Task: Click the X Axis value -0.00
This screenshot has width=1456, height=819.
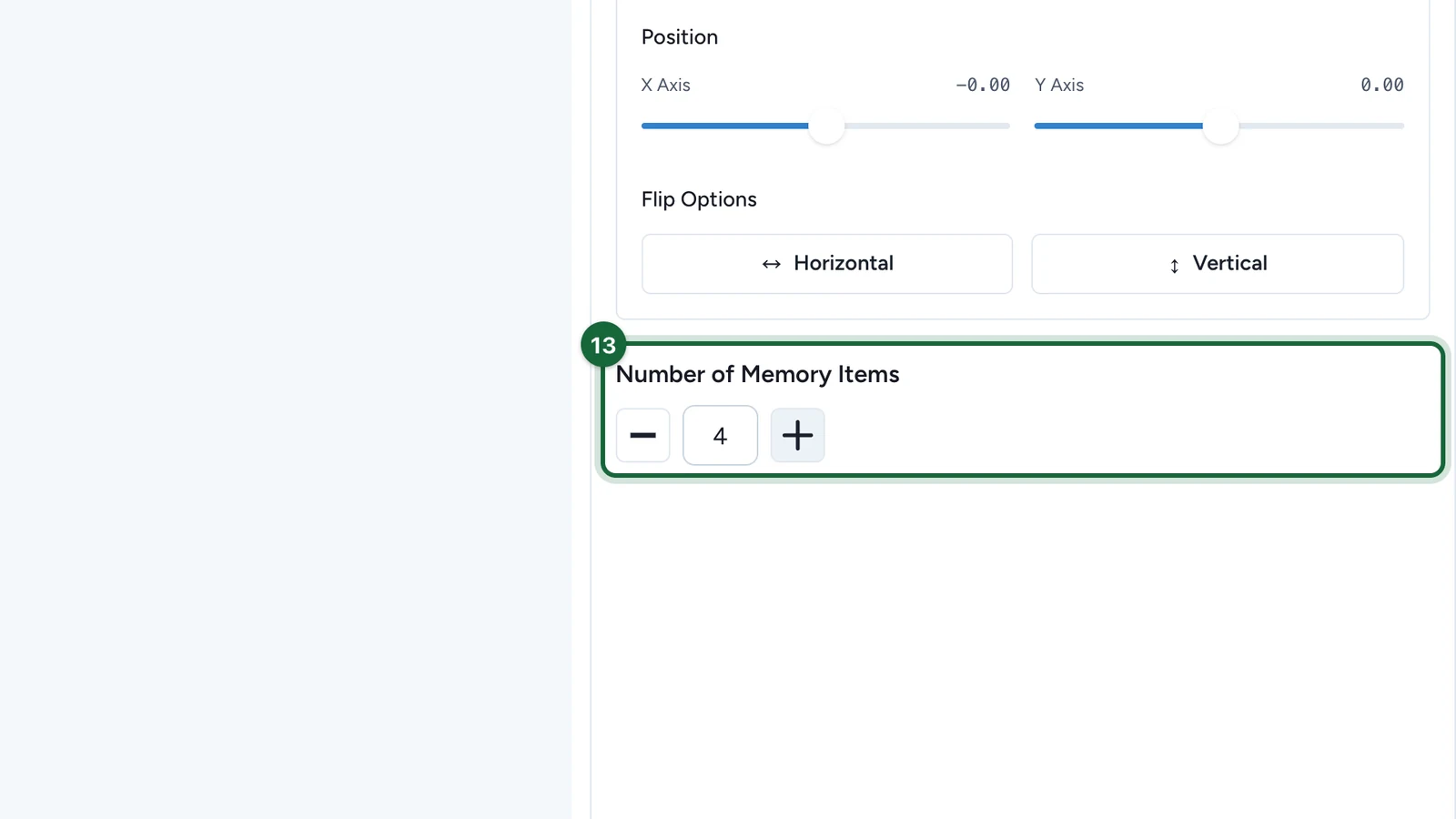Action: (x=982, y=85)
